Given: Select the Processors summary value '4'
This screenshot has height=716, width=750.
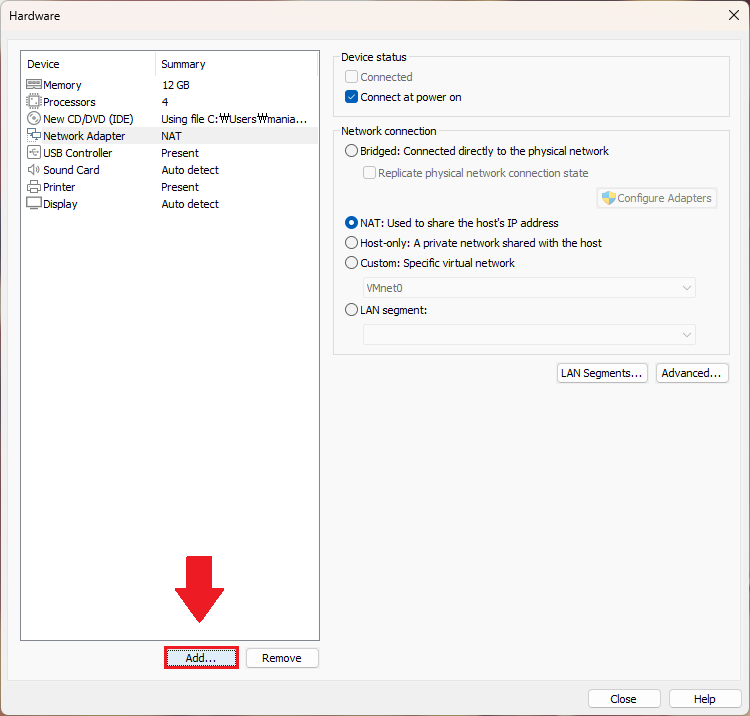Looking at the screenshot, I should click(x=165, y=102).
